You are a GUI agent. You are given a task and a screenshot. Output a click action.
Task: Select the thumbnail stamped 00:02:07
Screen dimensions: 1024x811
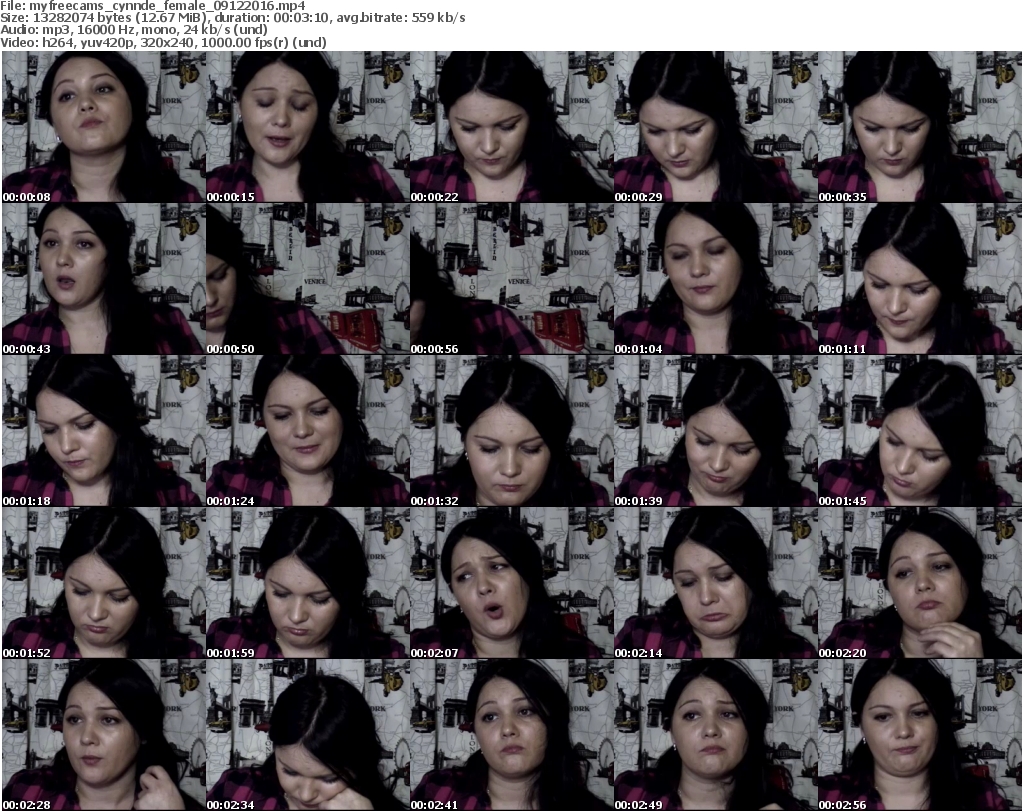click(x=511, y=582)
